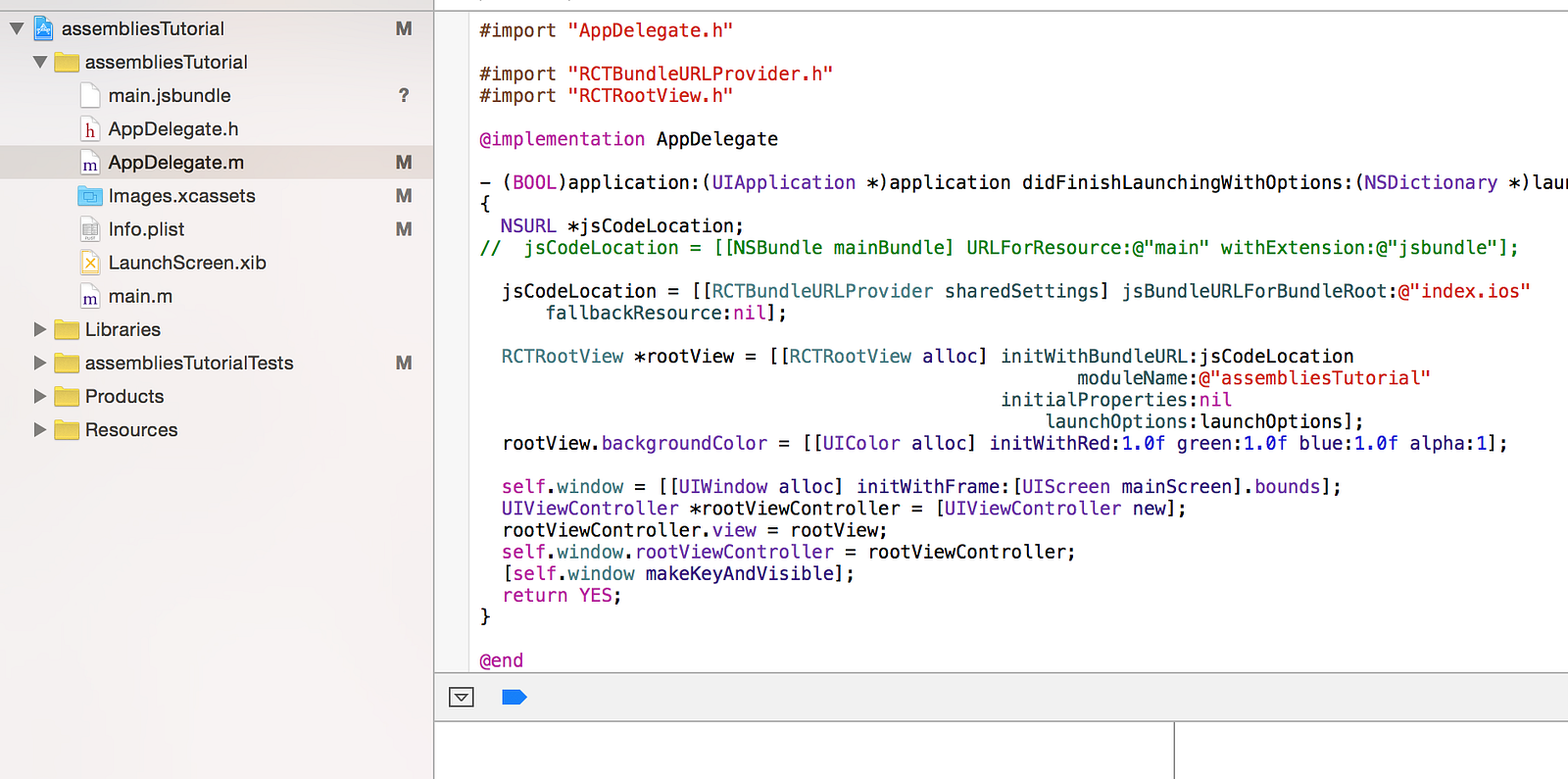Click the @implementation AppDelegate line in editor
The height and width of the screenshot is (779, 1568).
(x=628, y=139)
